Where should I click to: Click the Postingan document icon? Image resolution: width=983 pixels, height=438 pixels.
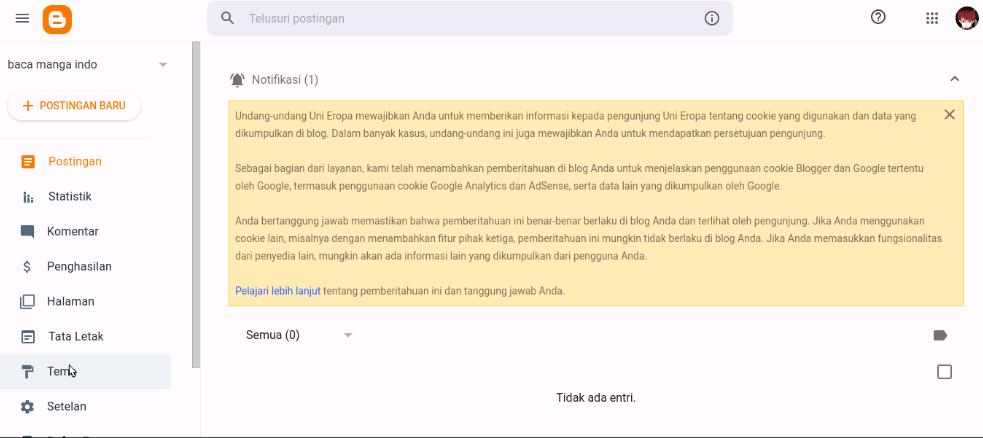[28, 162]
